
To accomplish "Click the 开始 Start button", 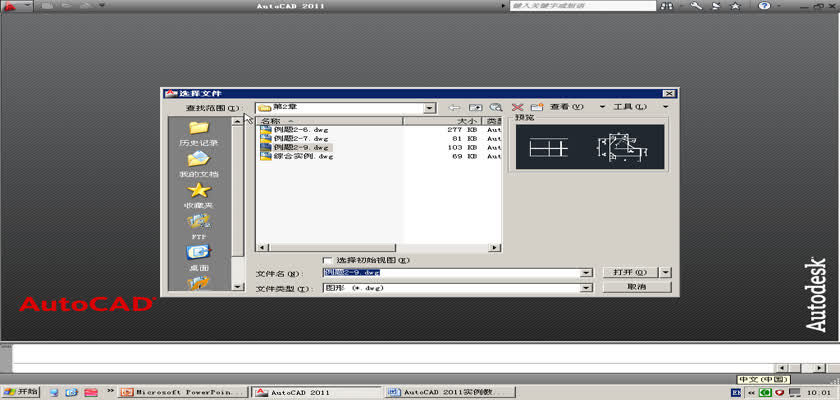I will click(20, 392).
